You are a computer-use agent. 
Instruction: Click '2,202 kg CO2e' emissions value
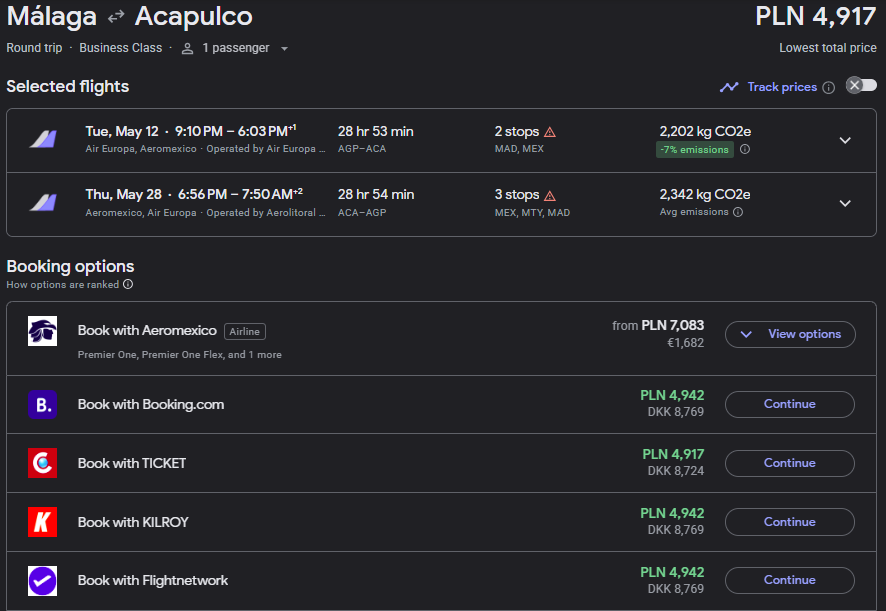[705, 132]
